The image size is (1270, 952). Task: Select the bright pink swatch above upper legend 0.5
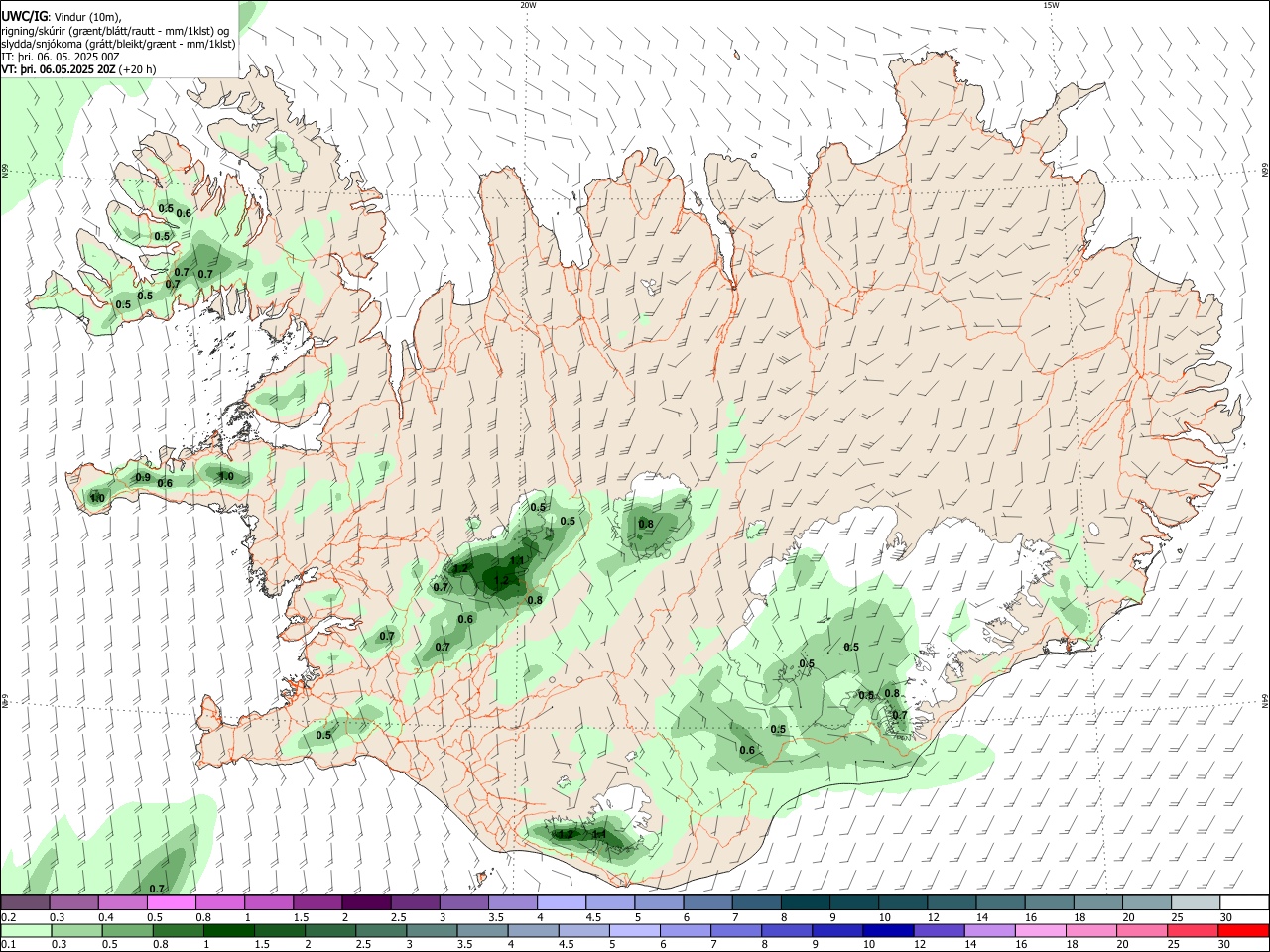[172, 903]
